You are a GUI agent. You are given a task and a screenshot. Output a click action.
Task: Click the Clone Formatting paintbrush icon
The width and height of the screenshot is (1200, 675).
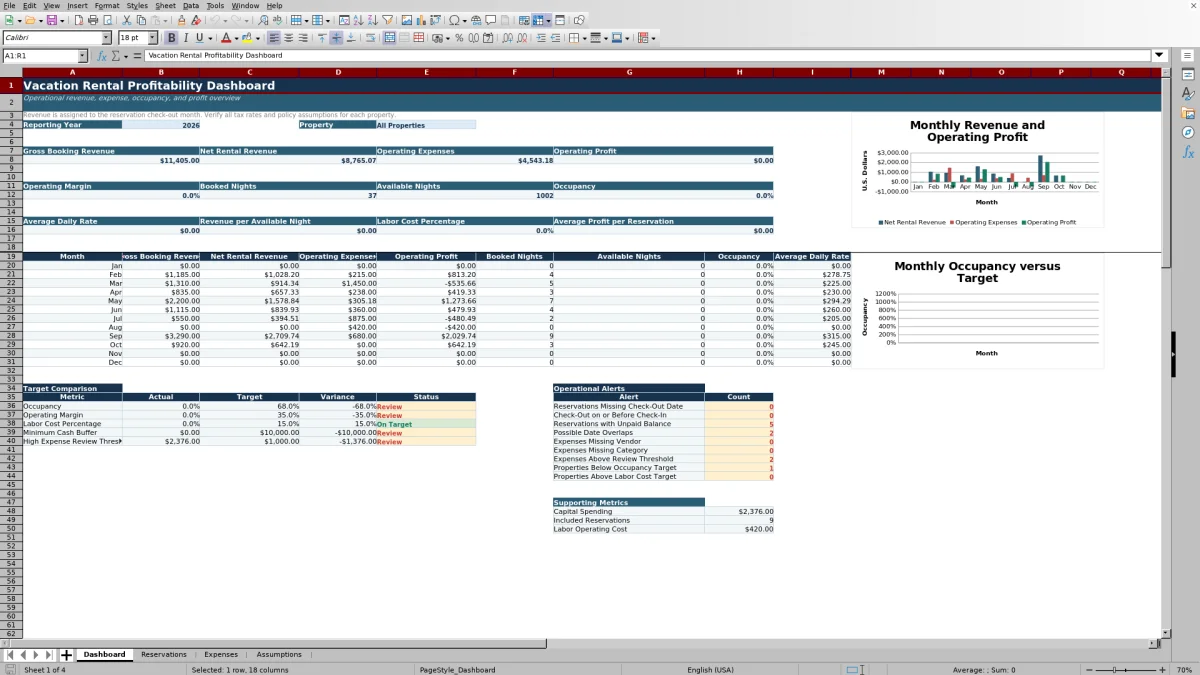(181, 20)
